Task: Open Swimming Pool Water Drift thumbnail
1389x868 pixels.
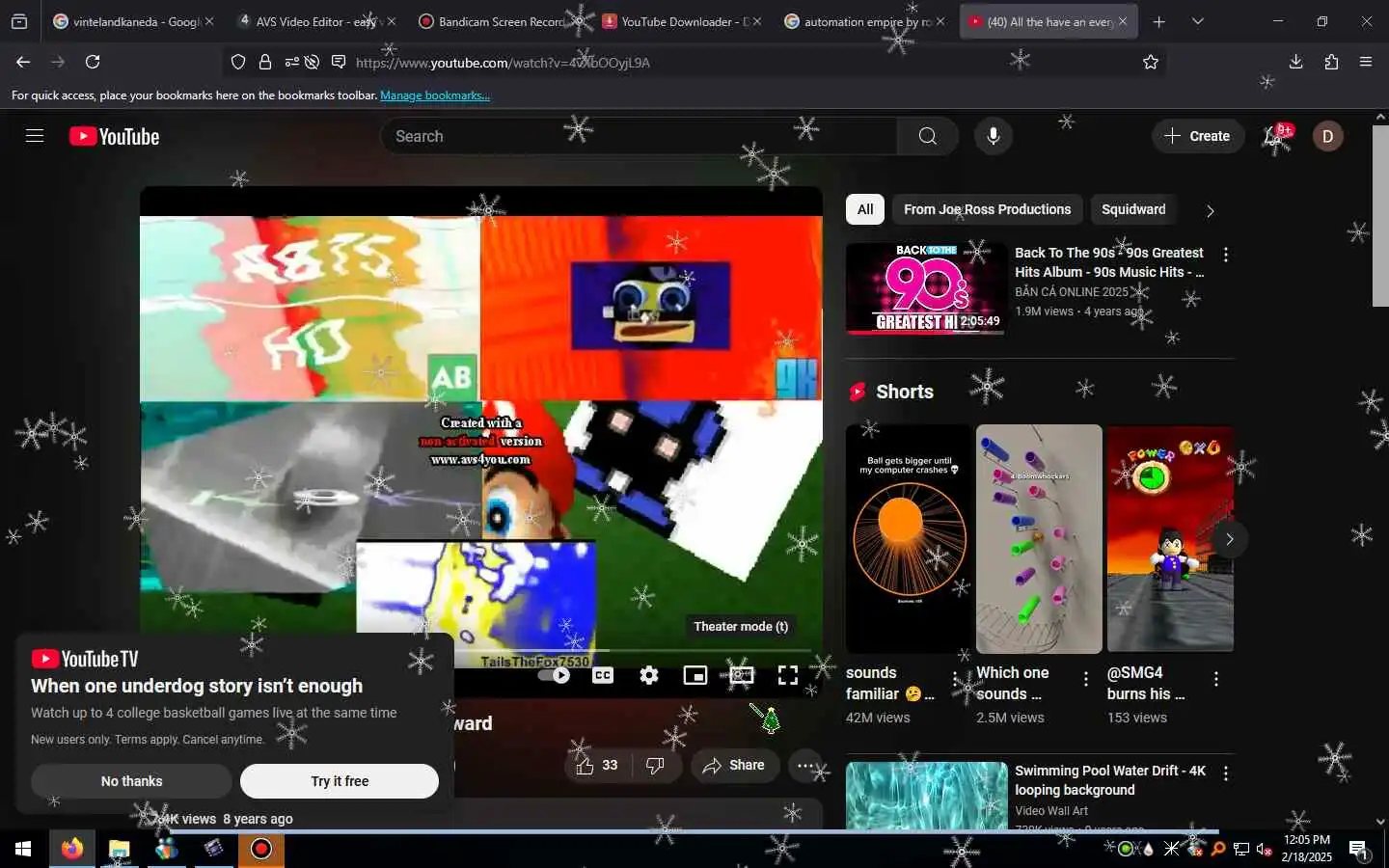Action: tap(926, 796)
